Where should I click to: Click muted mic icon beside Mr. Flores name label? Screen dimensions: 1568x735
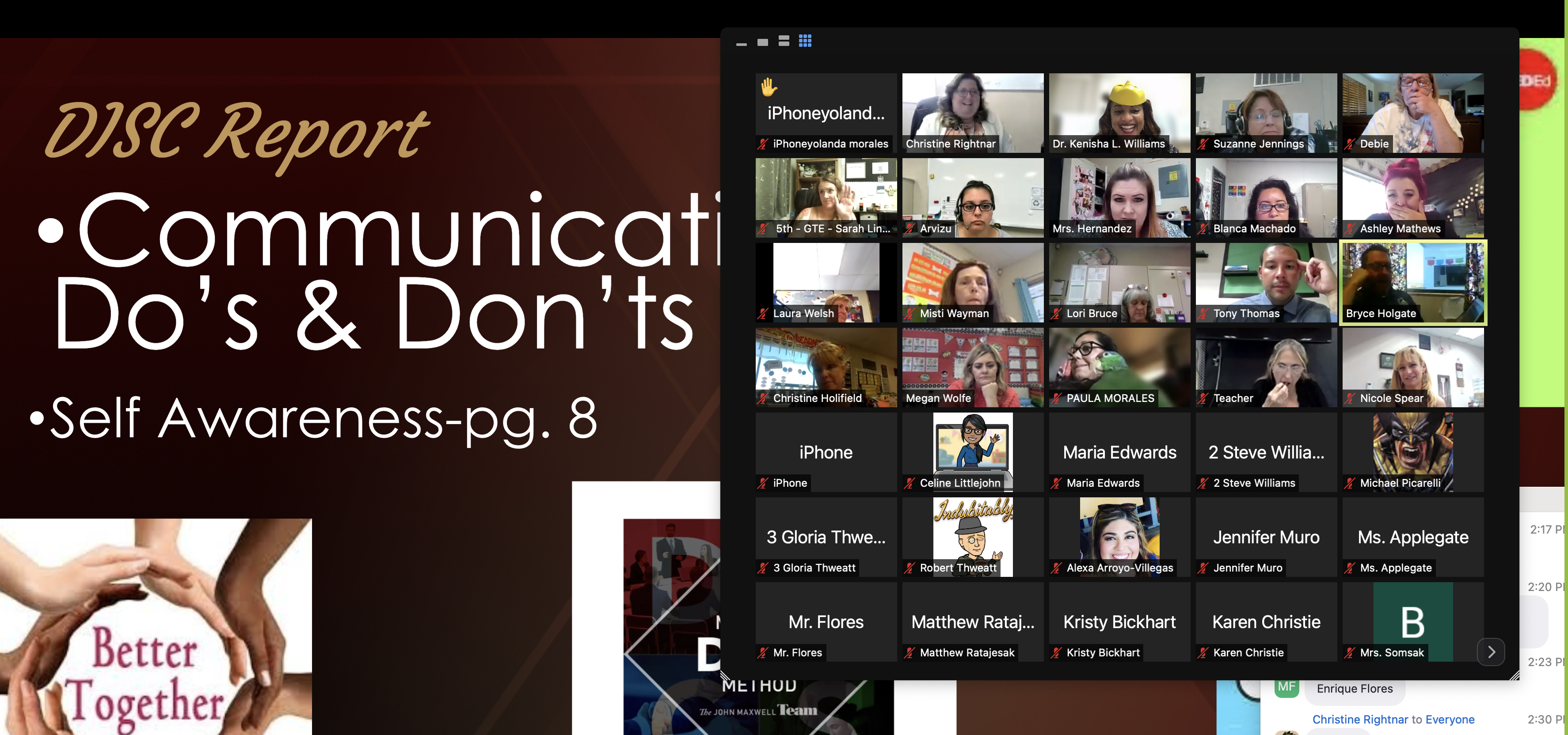pos(763,653)
